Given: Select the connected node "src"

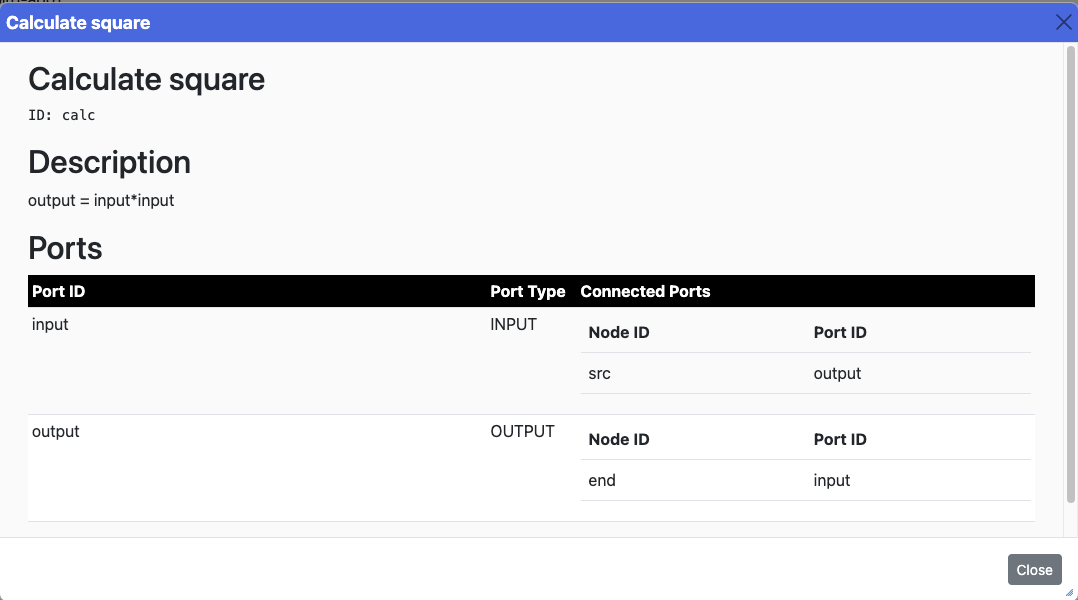Looking at the screenshot, I should tap(599, 373).
